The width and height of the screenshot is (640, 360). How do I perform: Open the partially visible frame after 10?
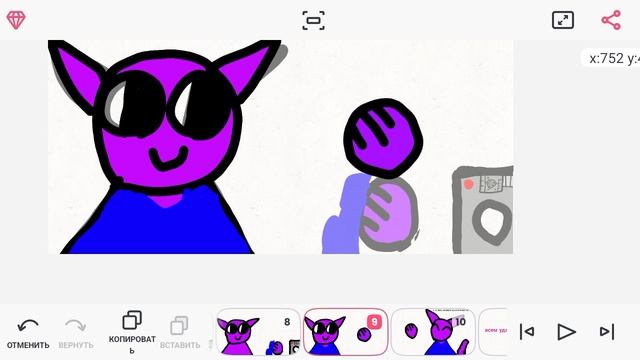(x=493, y=332)
